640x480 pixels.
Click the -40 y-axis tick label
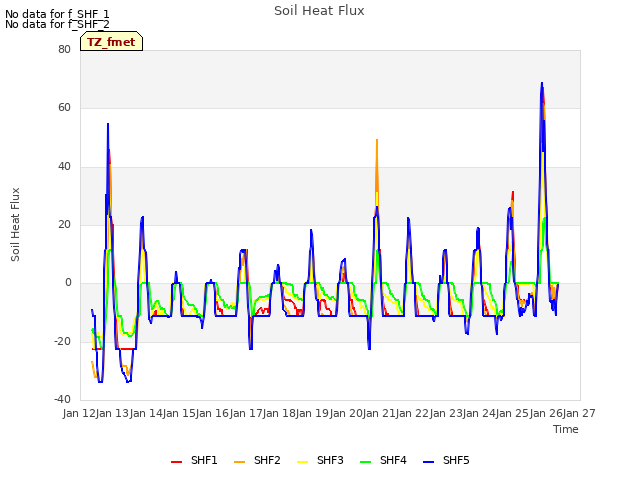62,400
